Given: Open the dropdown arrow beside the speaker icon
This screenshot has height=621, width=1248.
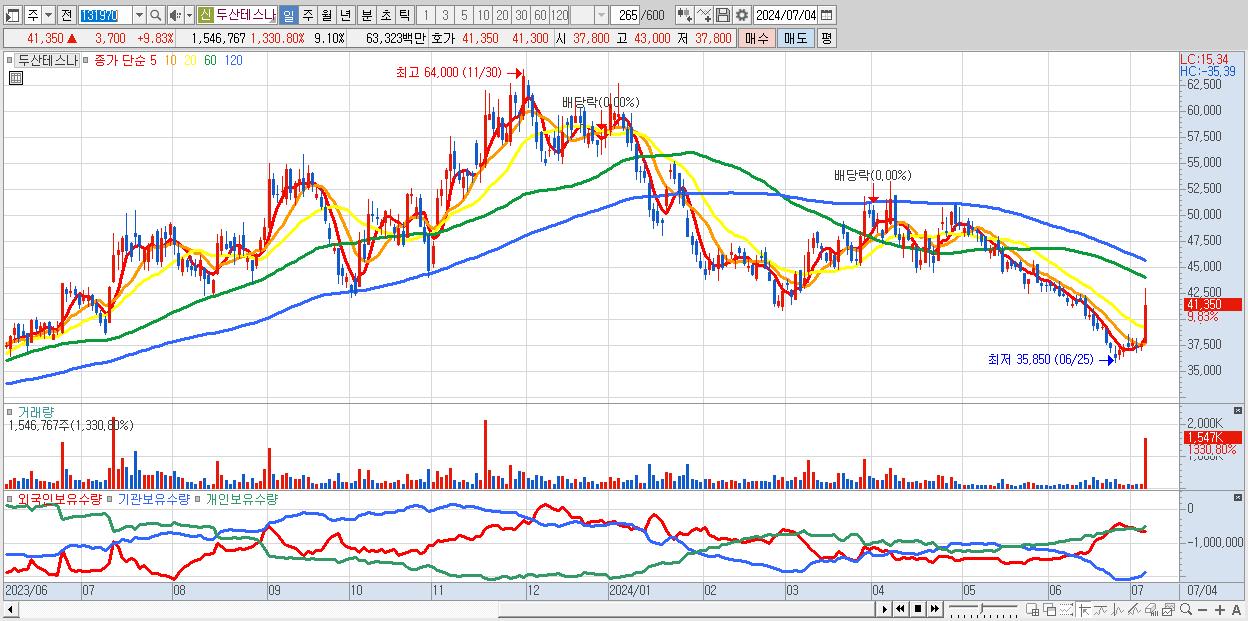Looking at the screenshot, I should (189, 15).
